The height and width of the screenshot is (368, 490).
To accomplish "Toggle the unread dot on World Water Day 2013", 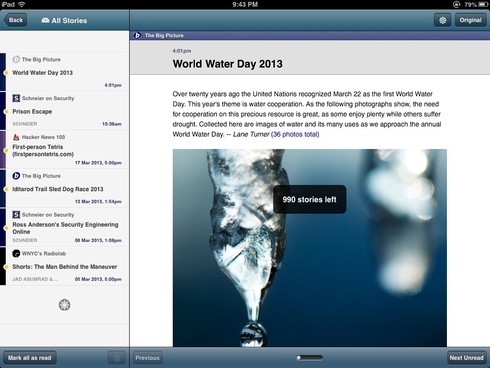I will tap(6, 73).
